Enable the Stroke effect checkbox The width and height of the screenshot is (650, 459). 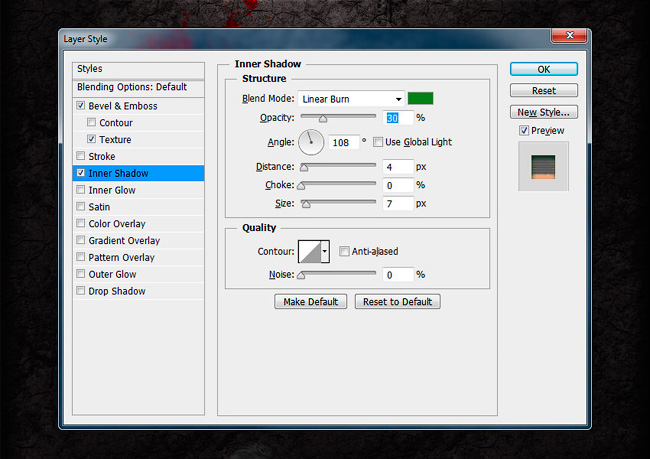[x=80, y=156]
